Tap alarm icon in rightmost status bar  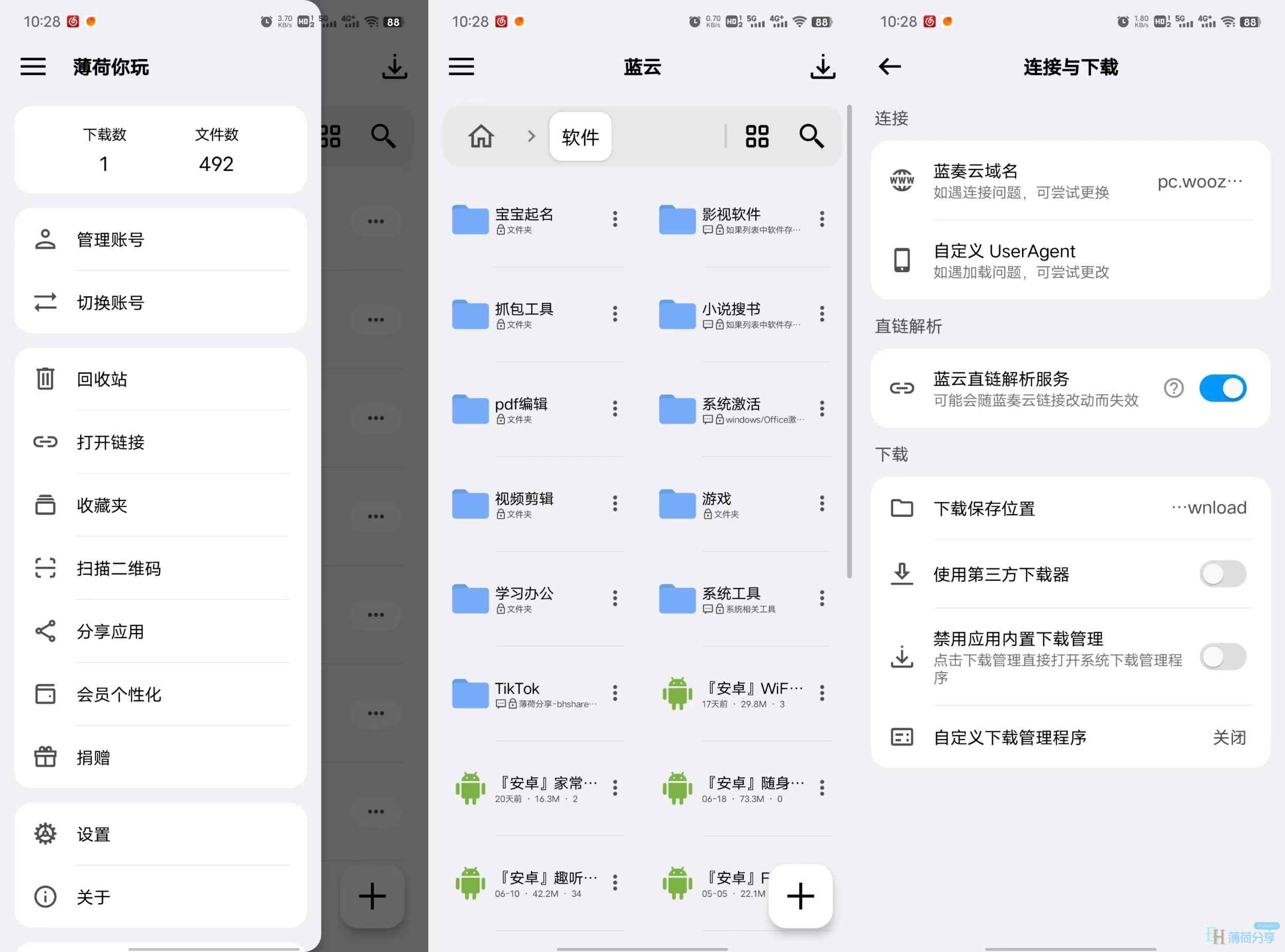(x=1123, y=22)
